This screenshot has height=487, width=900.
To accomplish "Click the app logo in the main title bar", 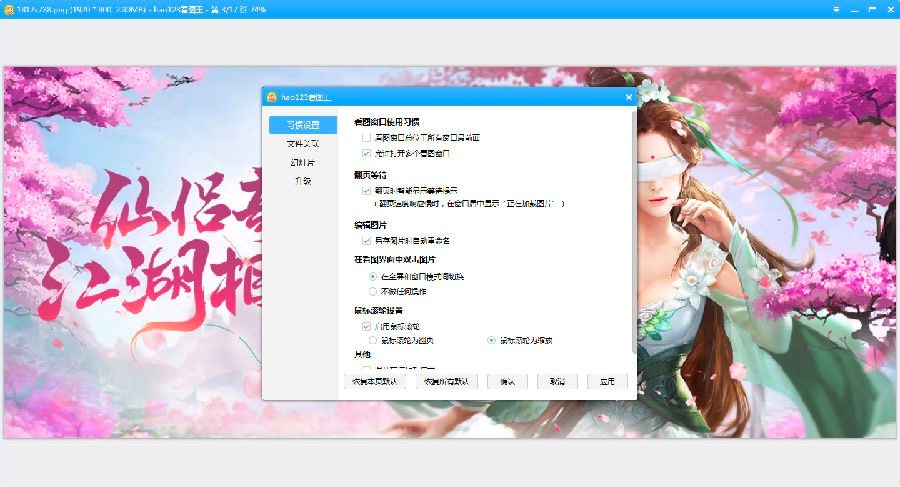I will [9, 9].
